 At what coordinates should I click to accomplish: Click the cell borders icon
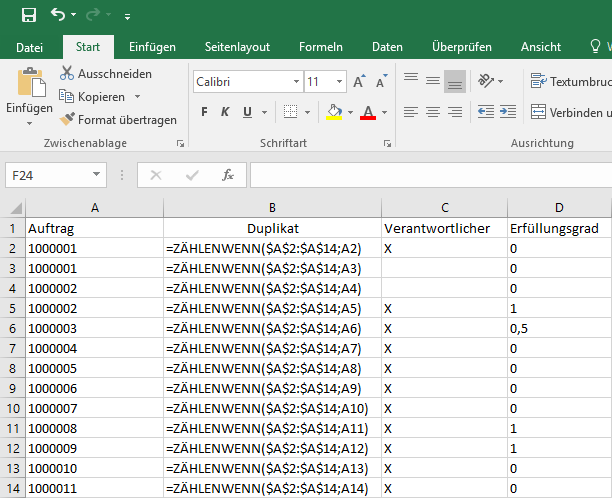(x=290, y=112)
